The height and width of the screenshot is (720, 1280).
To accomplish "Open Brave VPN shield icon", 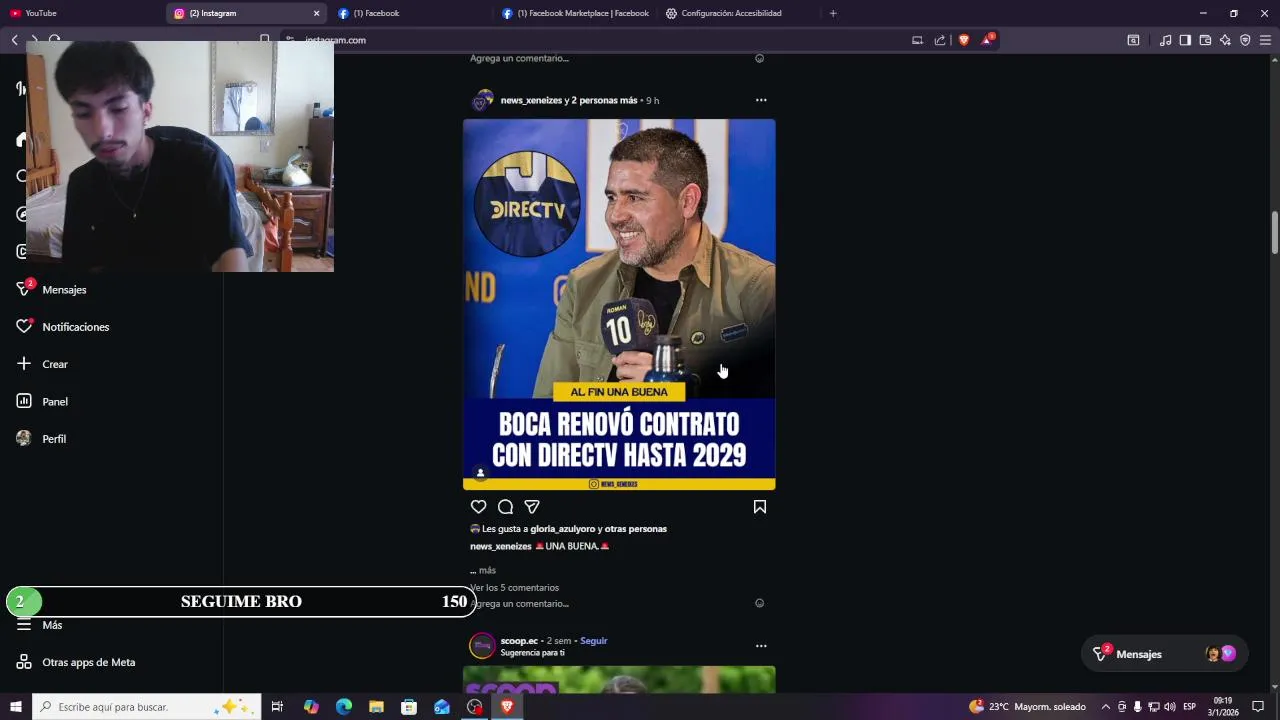I will pos(1245,40).
